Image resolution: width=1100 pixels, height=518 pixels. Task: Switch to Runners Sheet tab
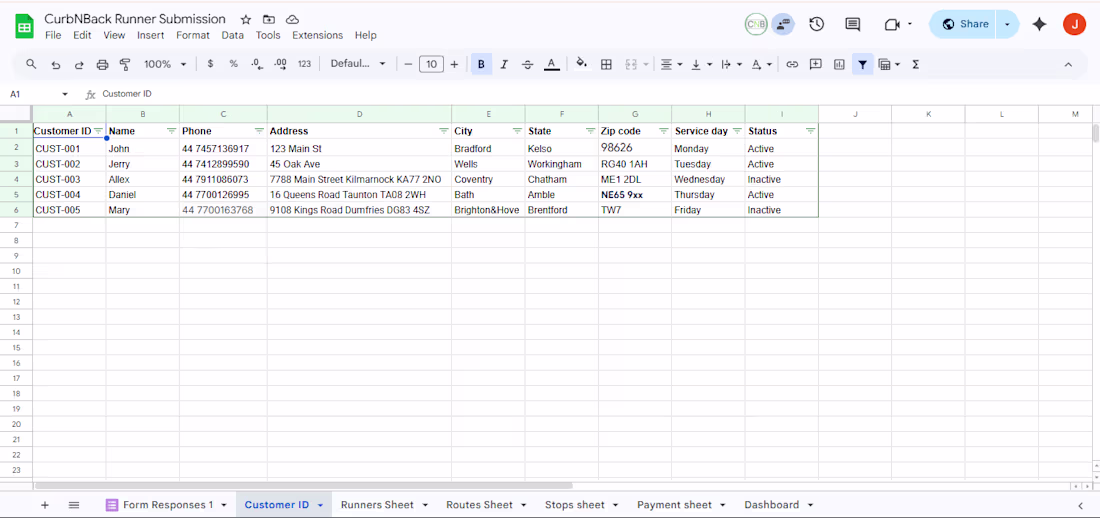384,505
